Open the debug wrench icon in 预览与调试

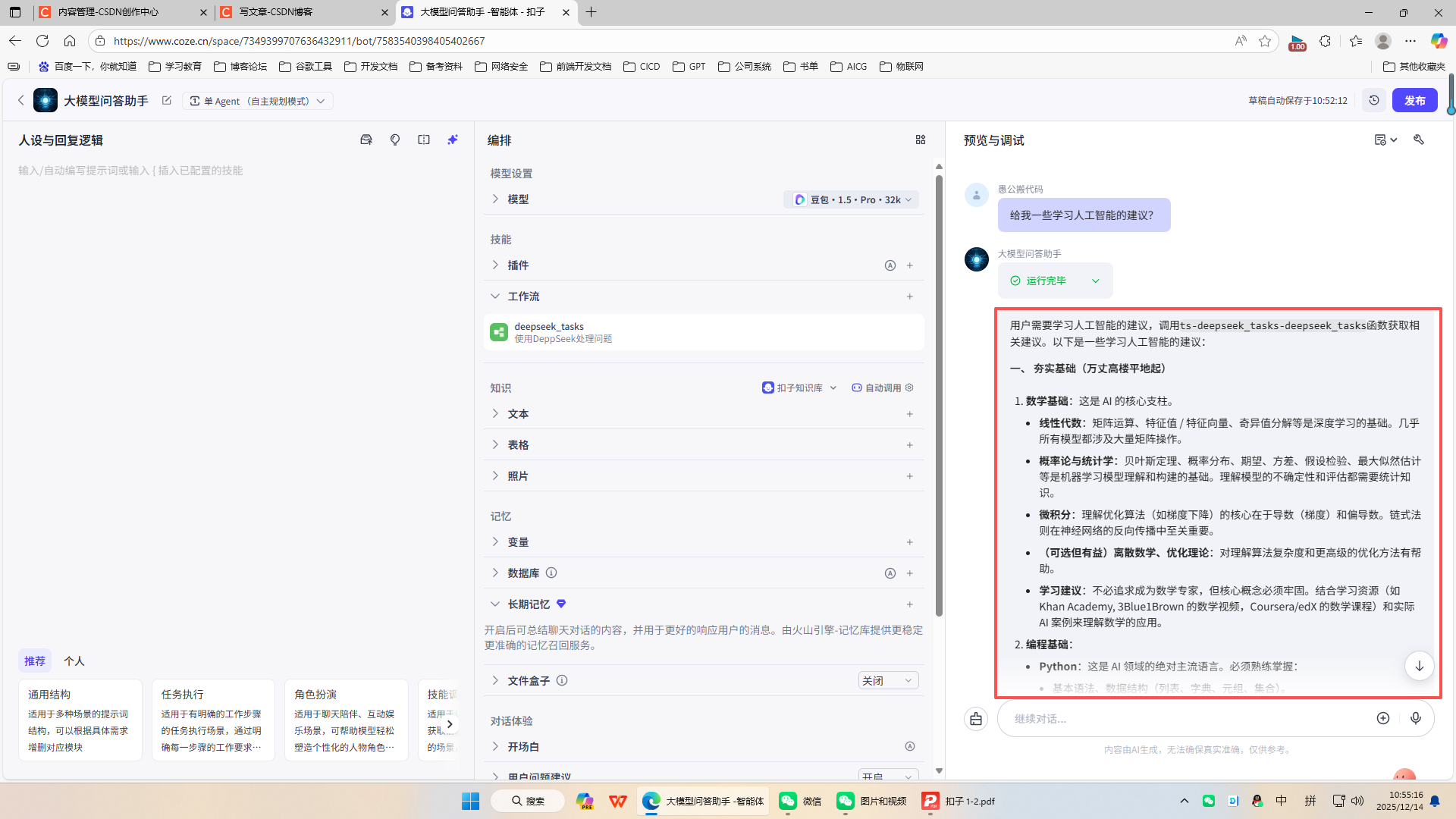(x=1419, y=140)
